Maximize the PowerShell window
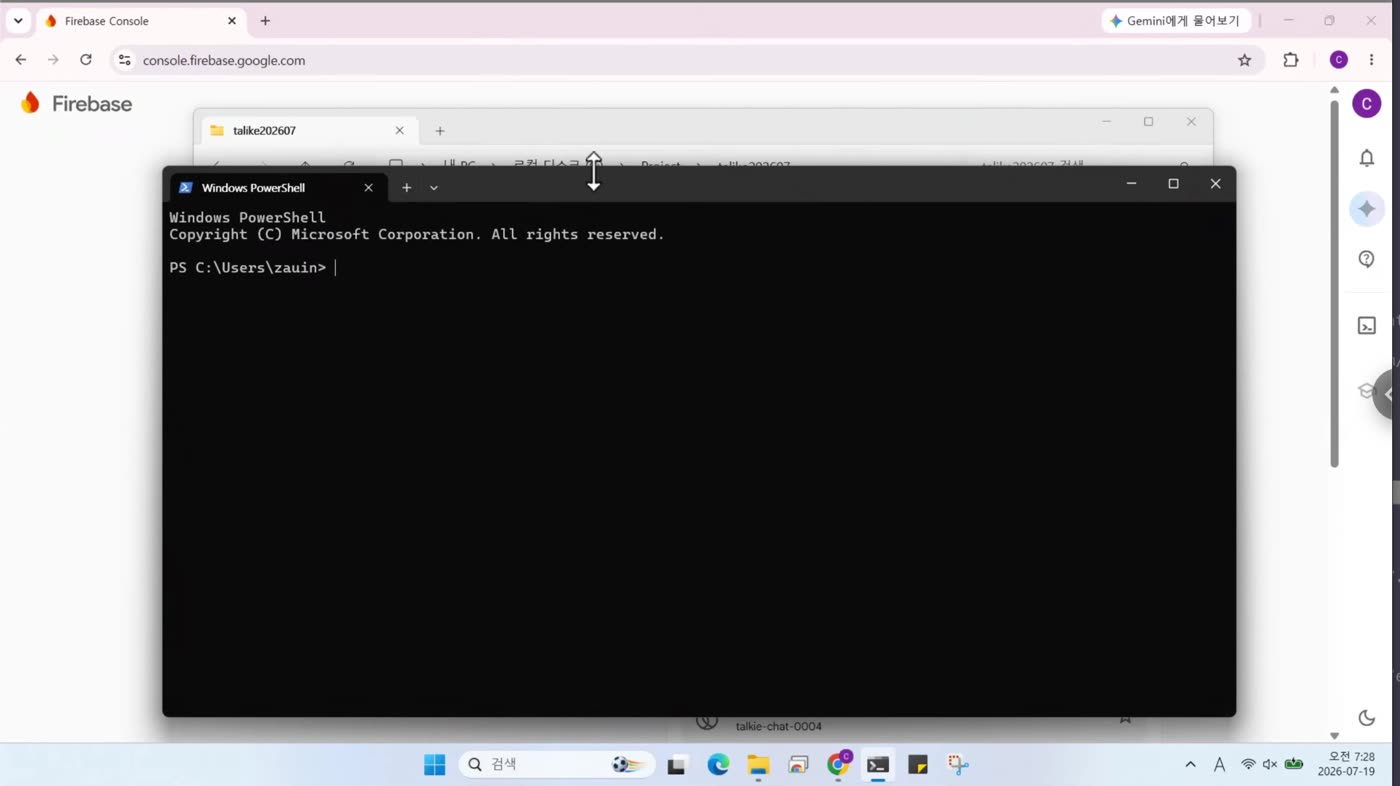This screenshot has height=786, width=1400. [1173, 184]
